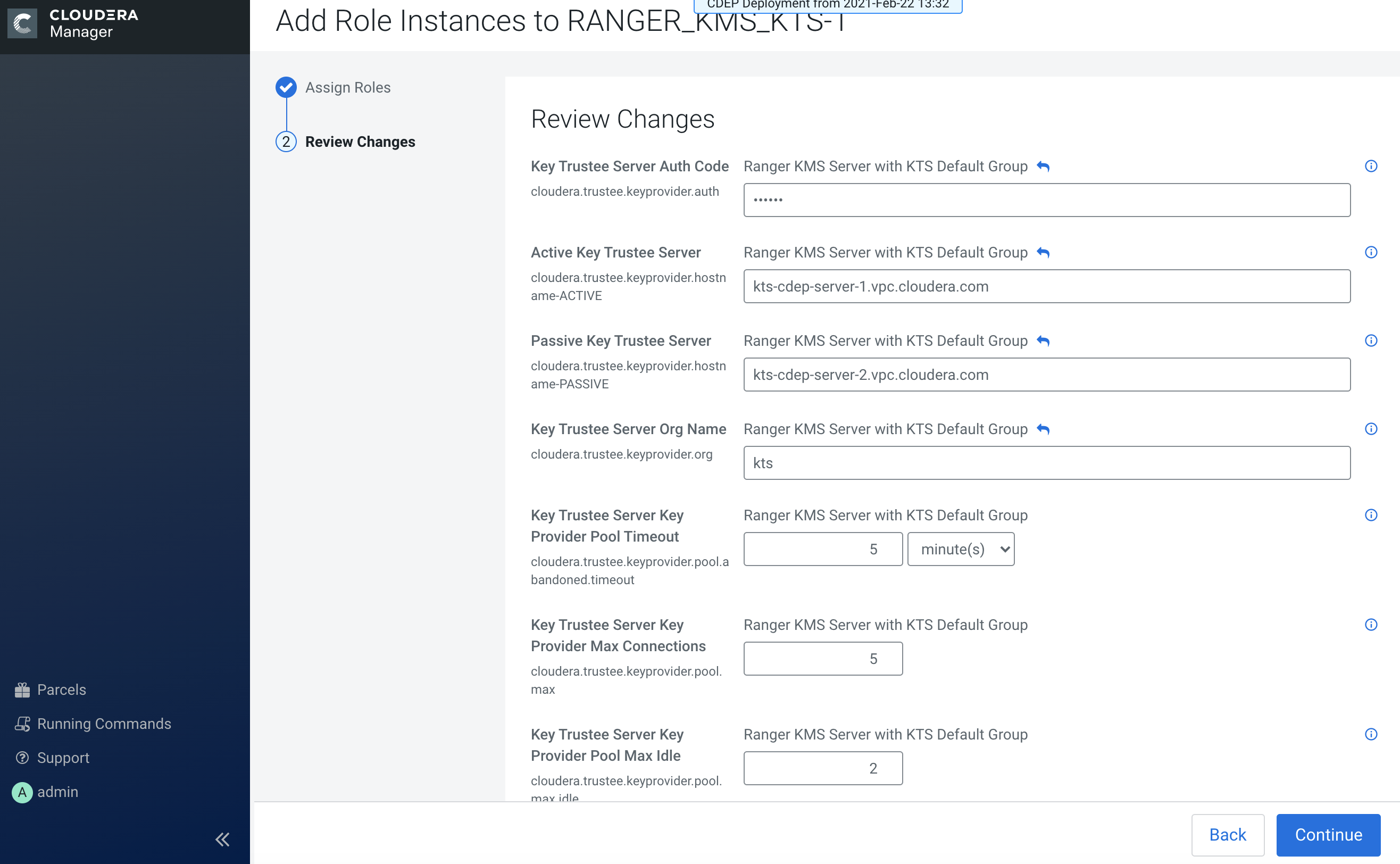Show info for Provider Max Connections
1400x864 pixels.
1370,625
